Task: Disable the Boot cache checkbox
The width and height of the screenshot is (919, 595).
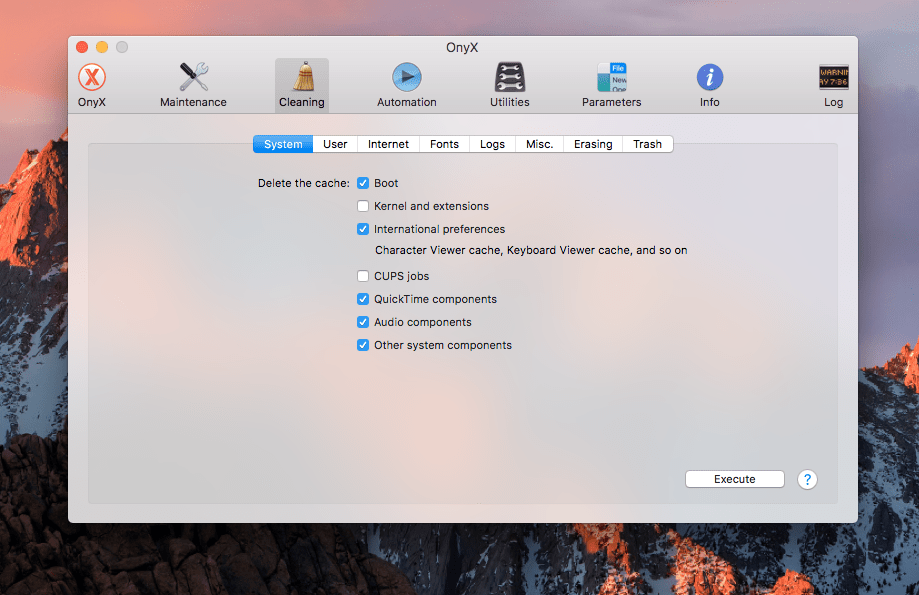Action: click(363, 183)
